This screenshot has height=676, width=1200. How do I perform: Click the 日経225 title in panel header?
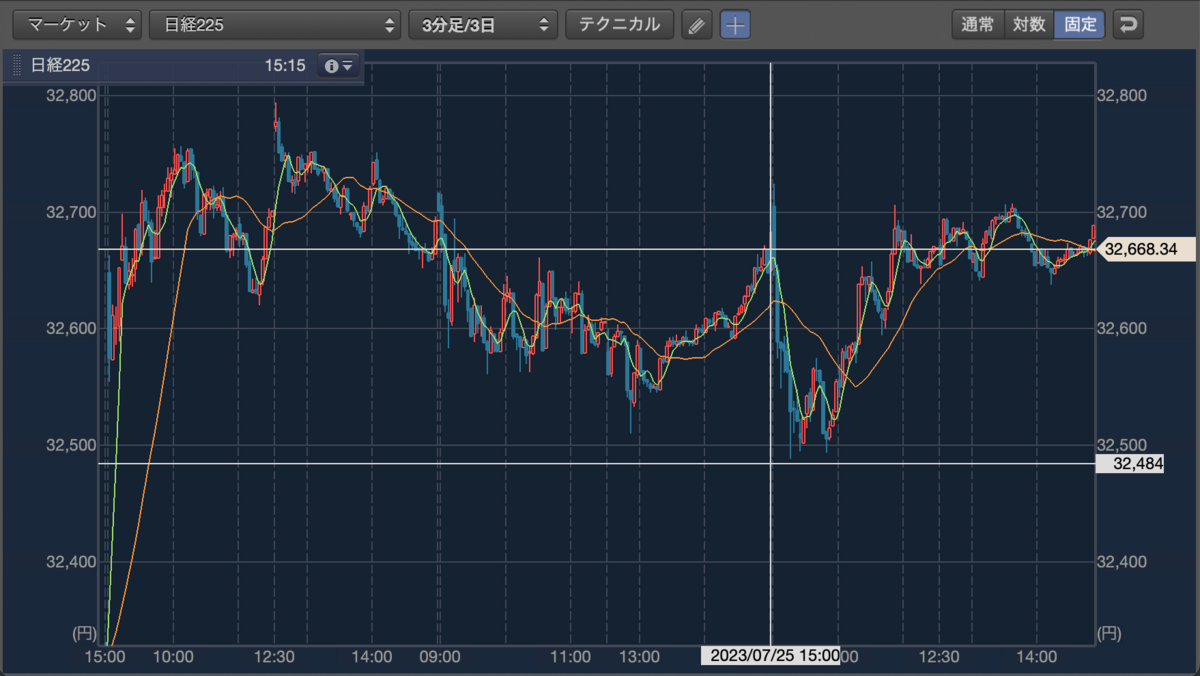click(x=60, y=67)
